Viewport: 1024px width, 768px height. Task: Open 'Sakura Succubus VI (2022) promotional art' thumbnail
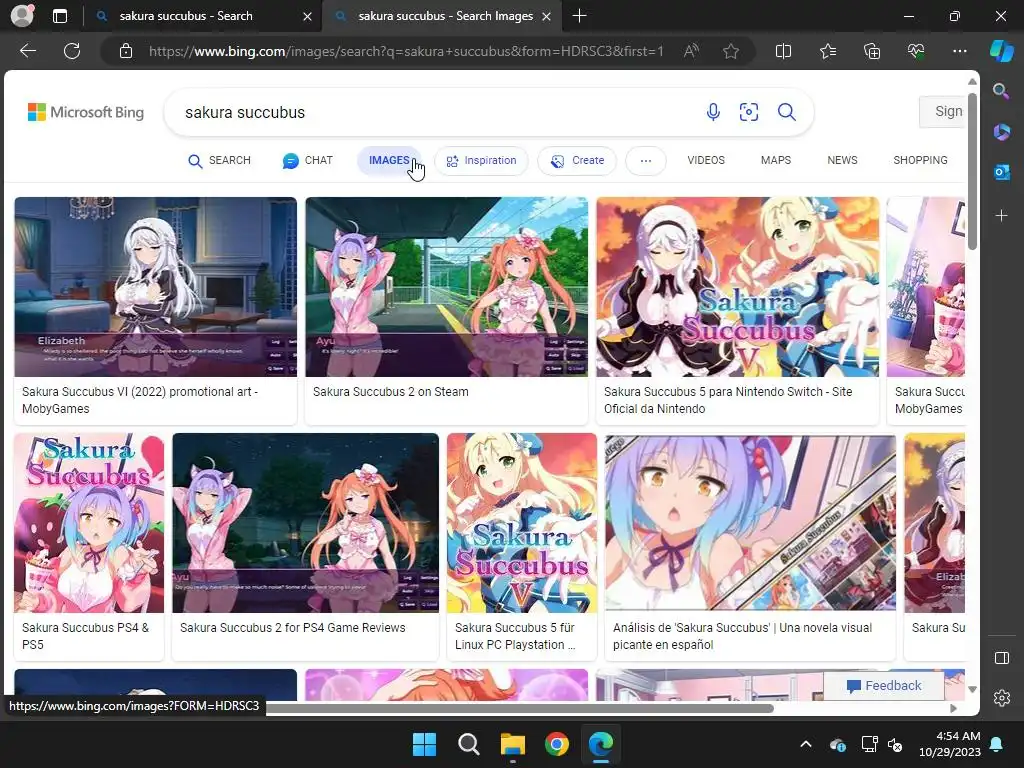click(x=155, y=287)
